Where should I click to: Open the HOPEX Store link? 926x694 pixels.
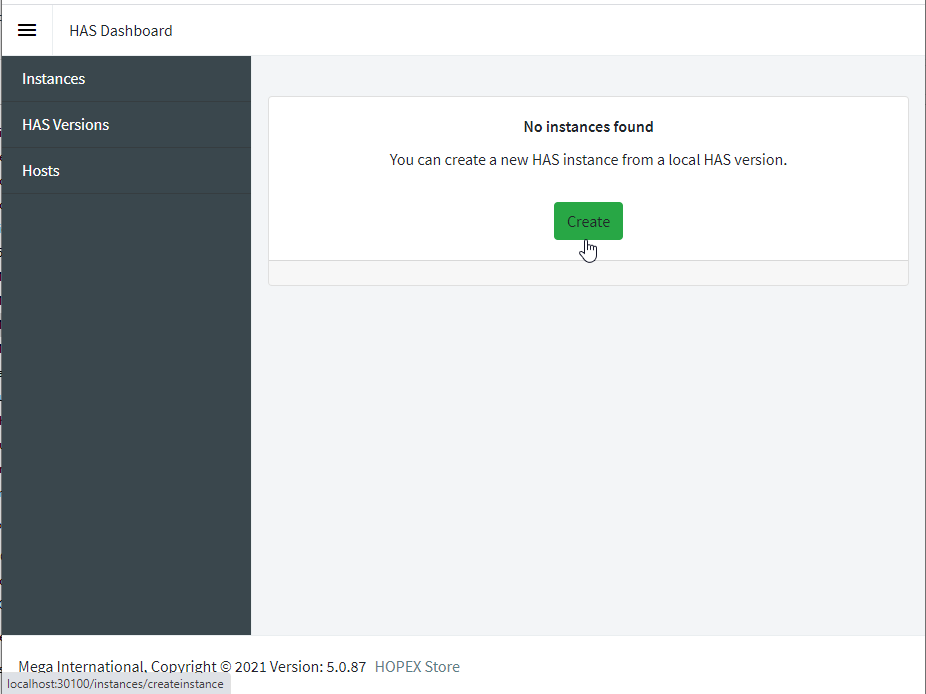[x=417, y=666]
